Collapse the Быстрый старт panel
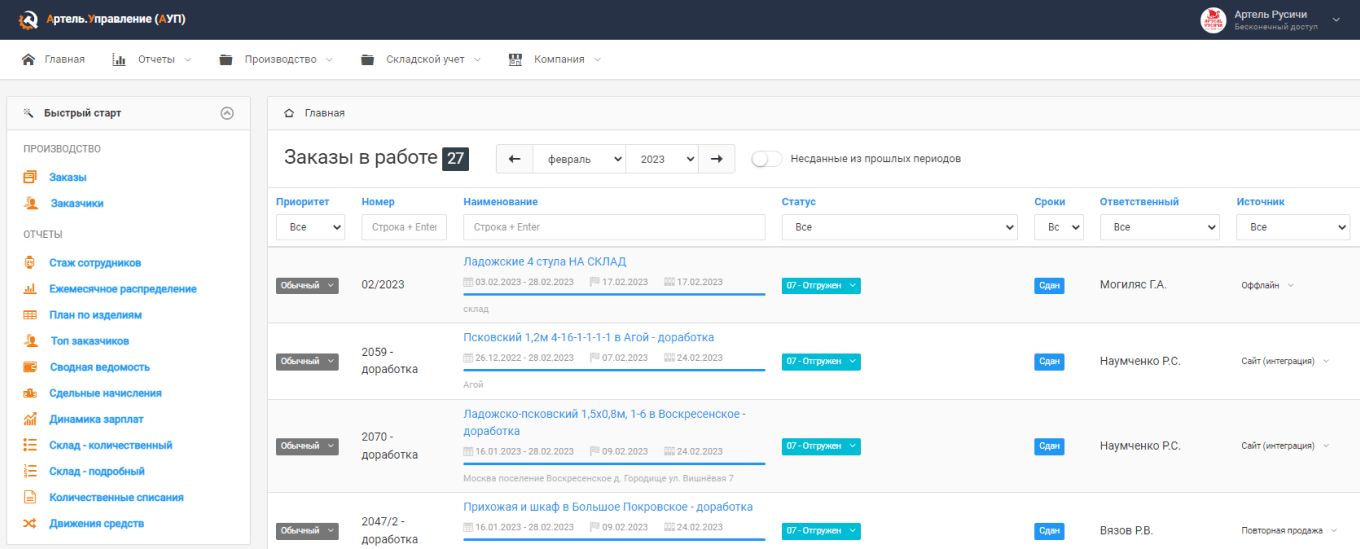Screen dimensions: 1360x549 coord(227,113)
